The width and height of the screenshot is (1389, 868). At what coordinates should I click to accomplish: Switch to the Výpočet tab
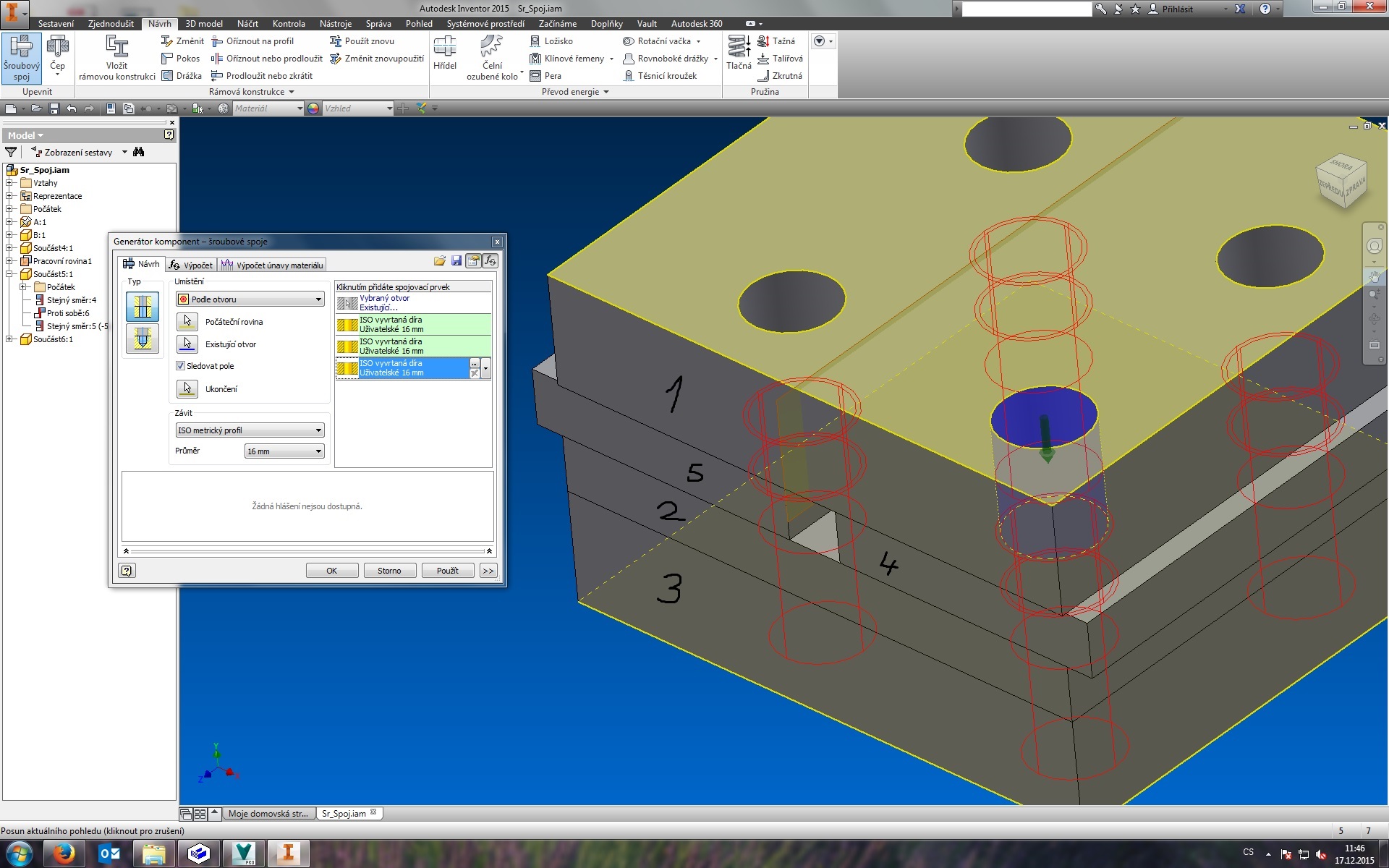(x=192, y=265)
